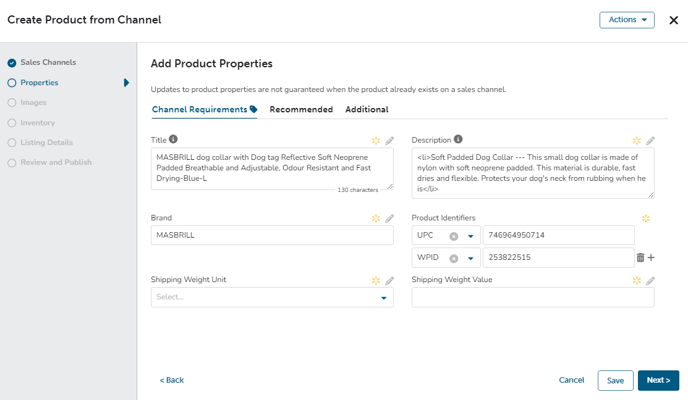Click the pencil icon next to Brand
The width and height of the screenshot is (688, 400).
(x=389, y=218)
